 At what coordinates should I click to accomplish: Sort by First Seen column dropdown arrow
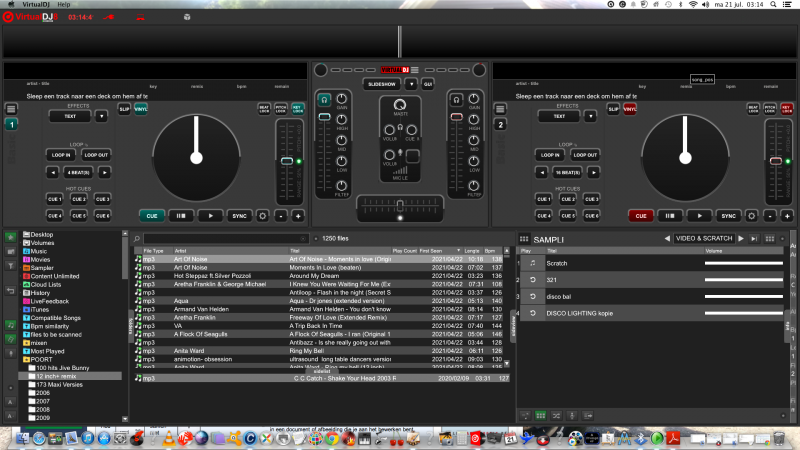(458, 251)
